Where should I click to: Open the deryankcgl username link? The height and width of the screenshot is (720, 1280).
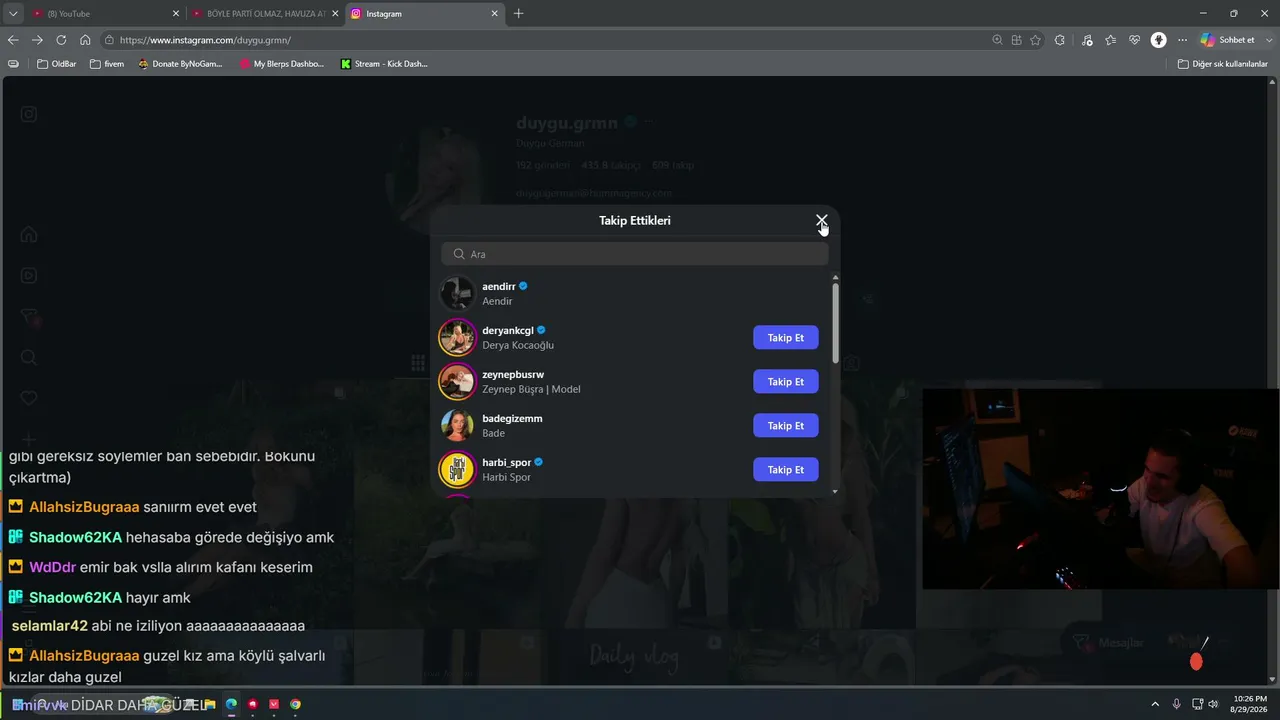coord(508,330)
